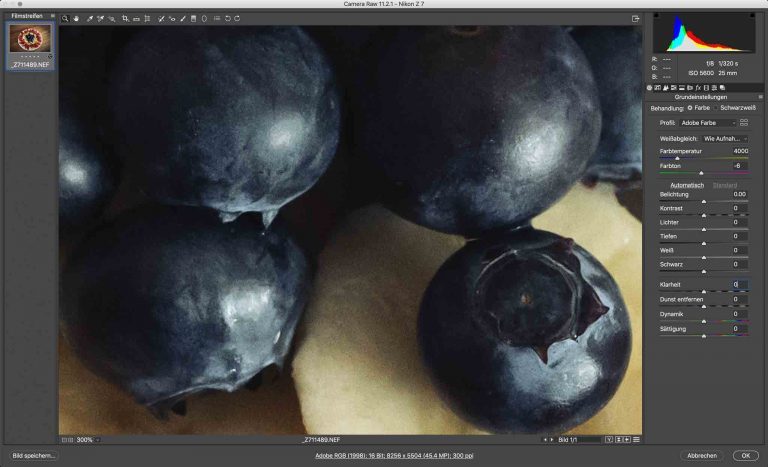Click Abbrechen to cancel
Image resolution: width=768 pixels, height=467 pixels.
(702, 455)
